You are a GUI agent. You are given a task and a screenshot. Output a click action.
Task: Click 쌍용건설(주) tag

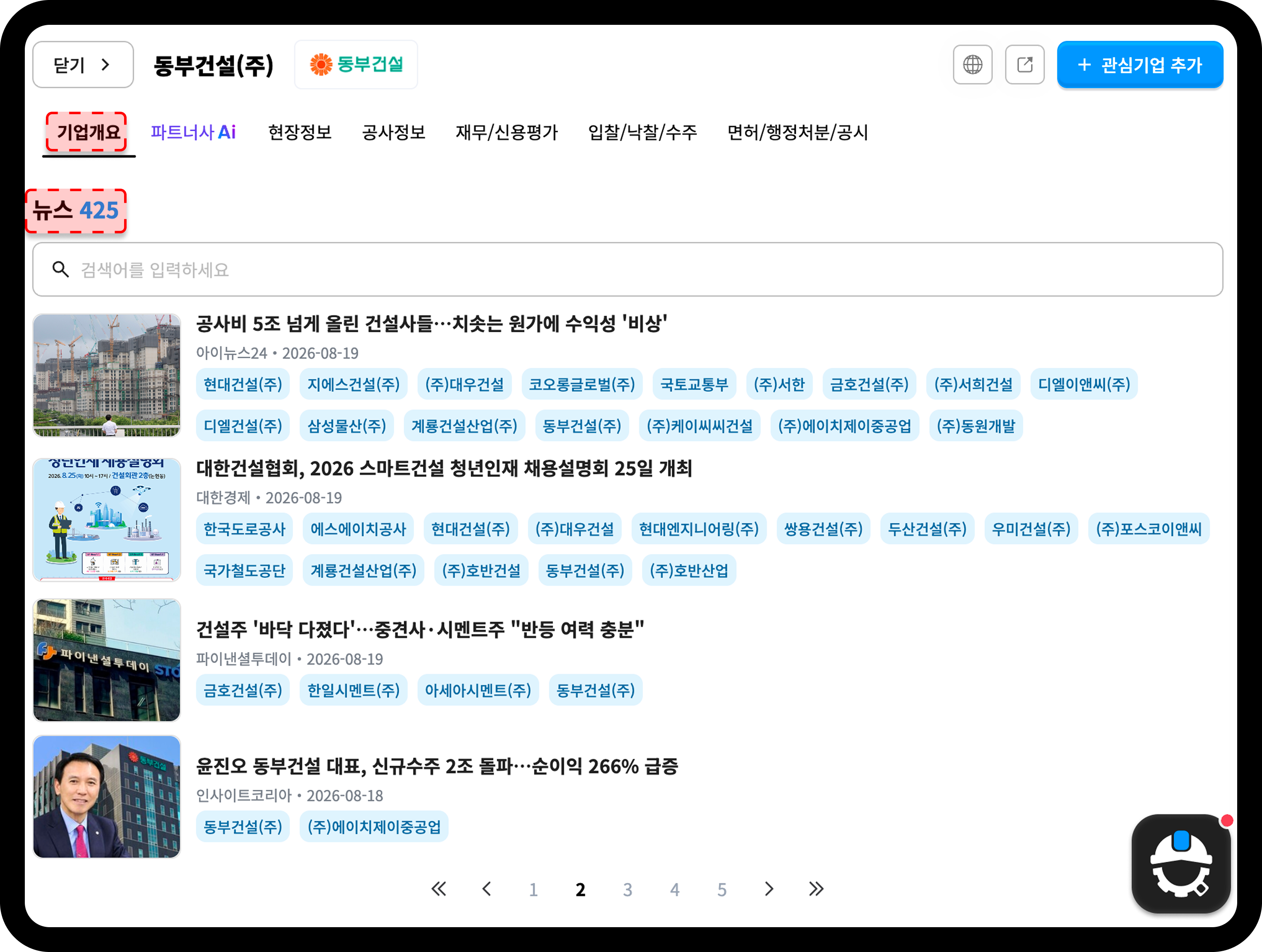(823, 528)
